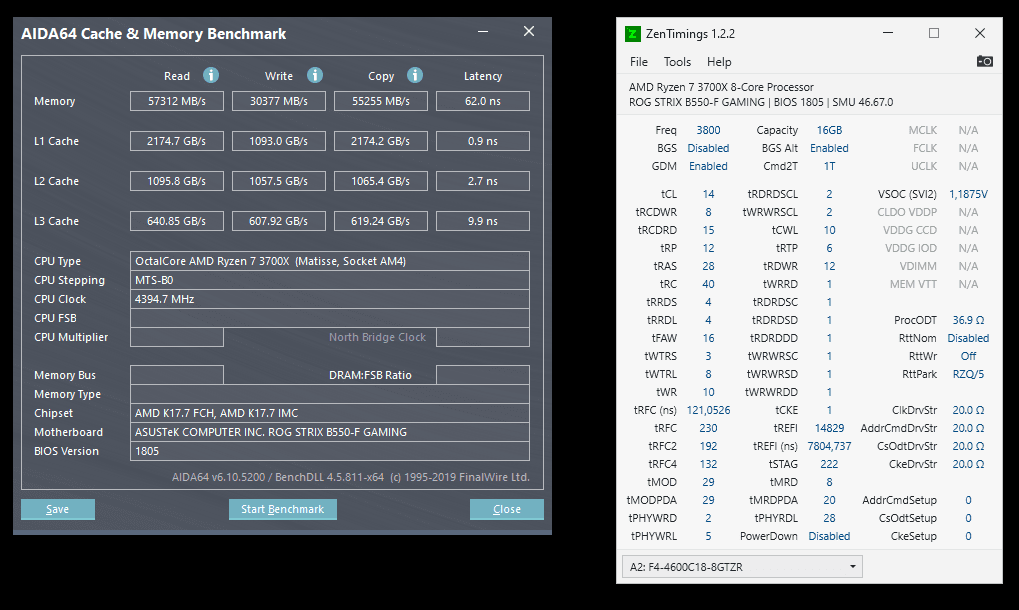Viewport: 1019px width, 610px height.
Task: Click Memory Copy value 55255 MB/s
Action: pos(381,101)
